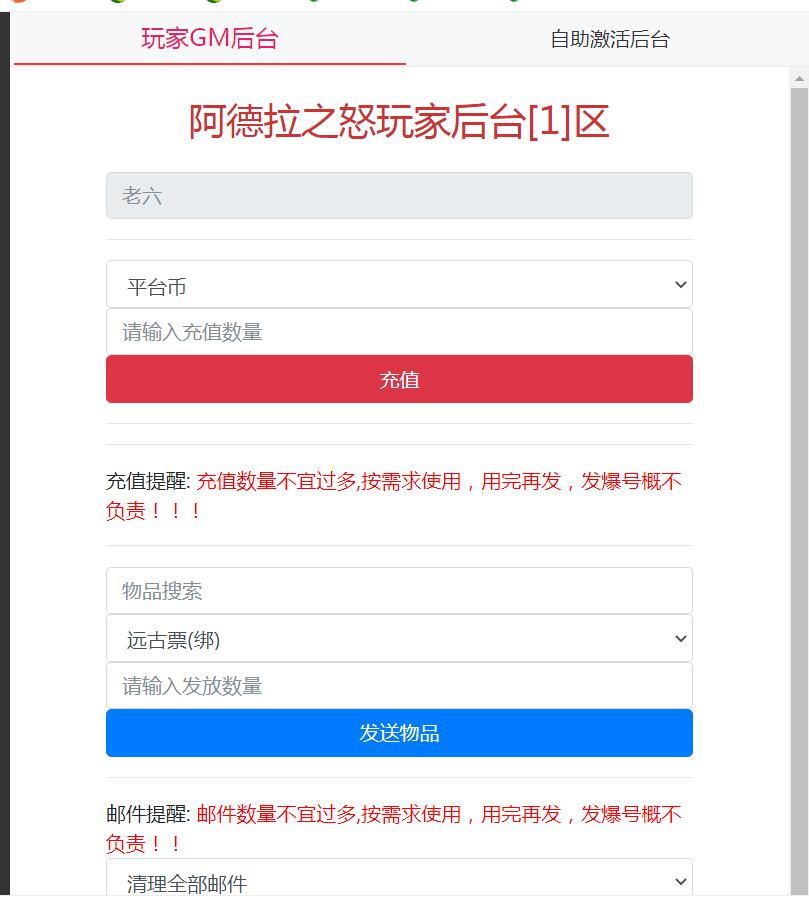The image size is (809, 906).
Task: Focus the 请输入充值数量 input field
Action: (399, 332)
